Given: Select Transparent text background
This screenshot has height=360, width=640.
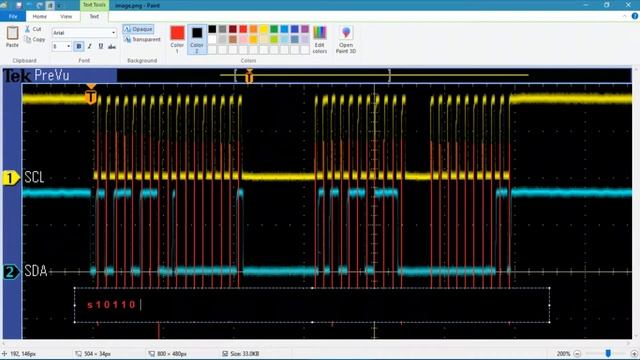Looking at the screenshot, I should (x=142, y=40).
